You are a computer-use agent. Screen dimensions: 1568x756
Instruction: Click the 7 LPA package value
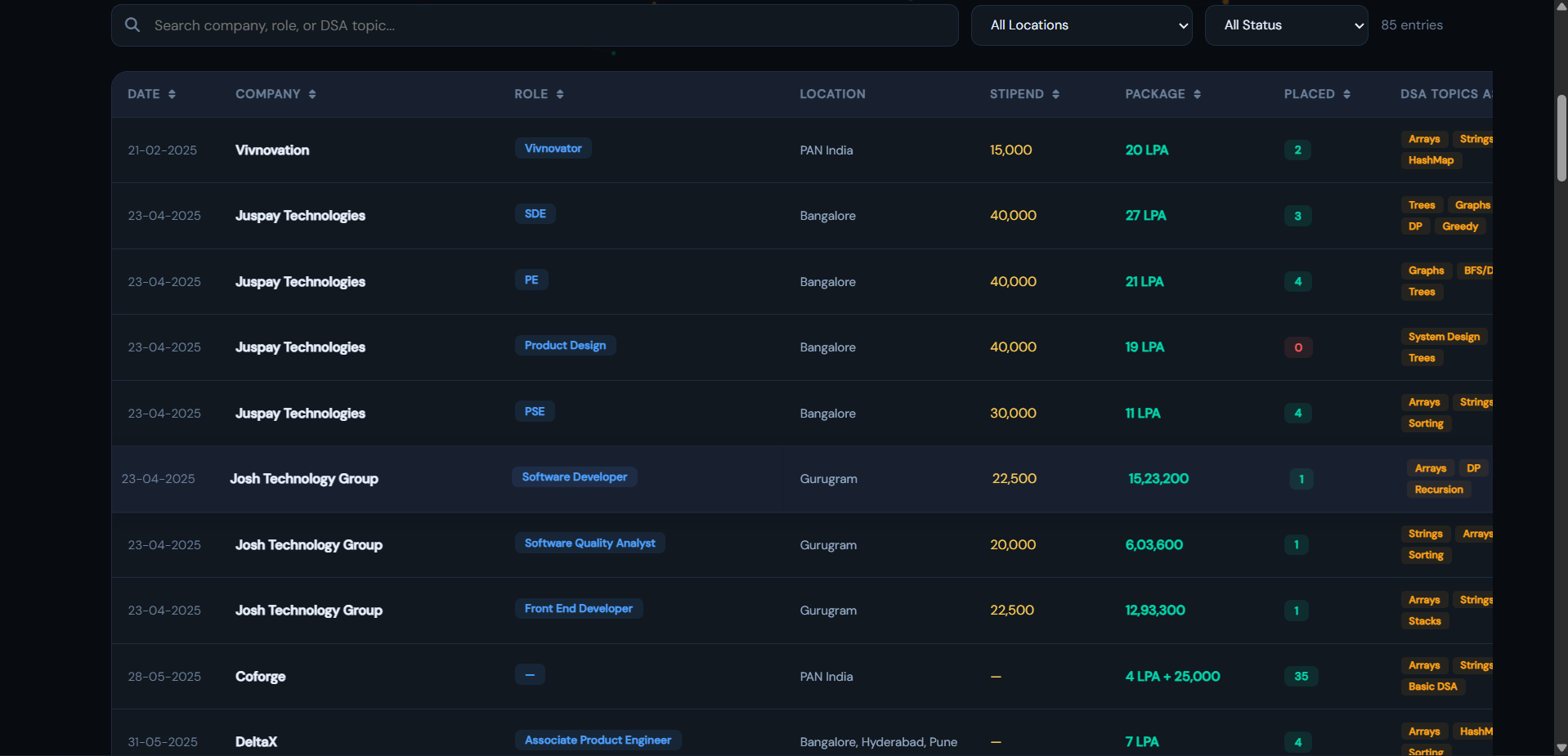click(x=1142, y=742)
